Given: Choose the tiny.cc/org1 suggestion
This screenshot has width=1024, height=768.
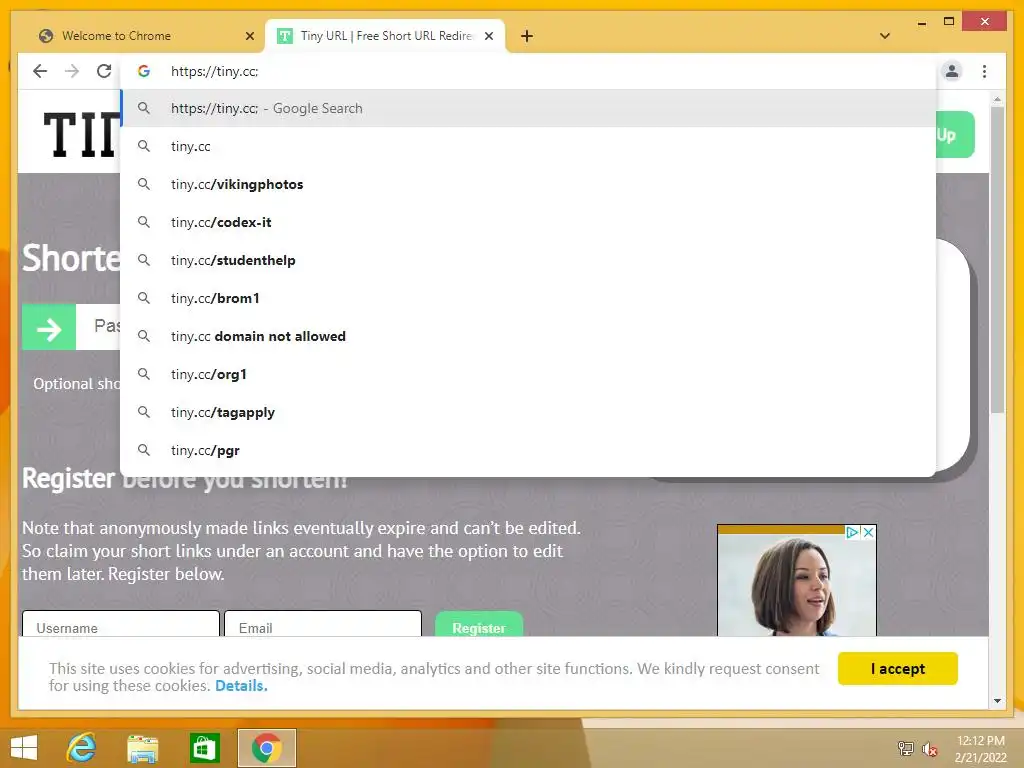Looking at the screenshot, I should coord(528,374).
